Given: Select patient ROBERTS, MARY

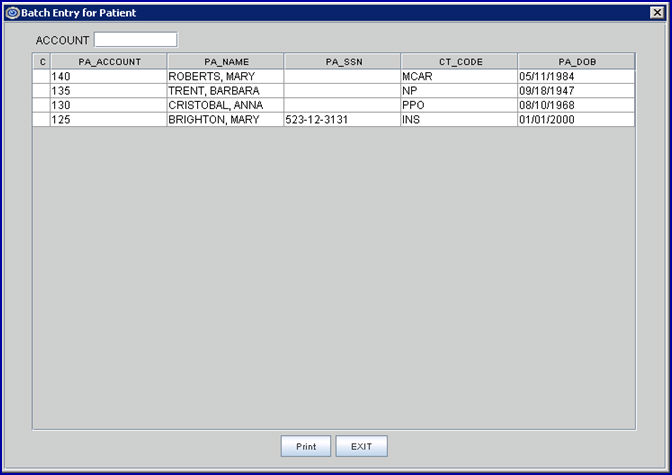Looking at the screenshot, I should tap(226, 76).
